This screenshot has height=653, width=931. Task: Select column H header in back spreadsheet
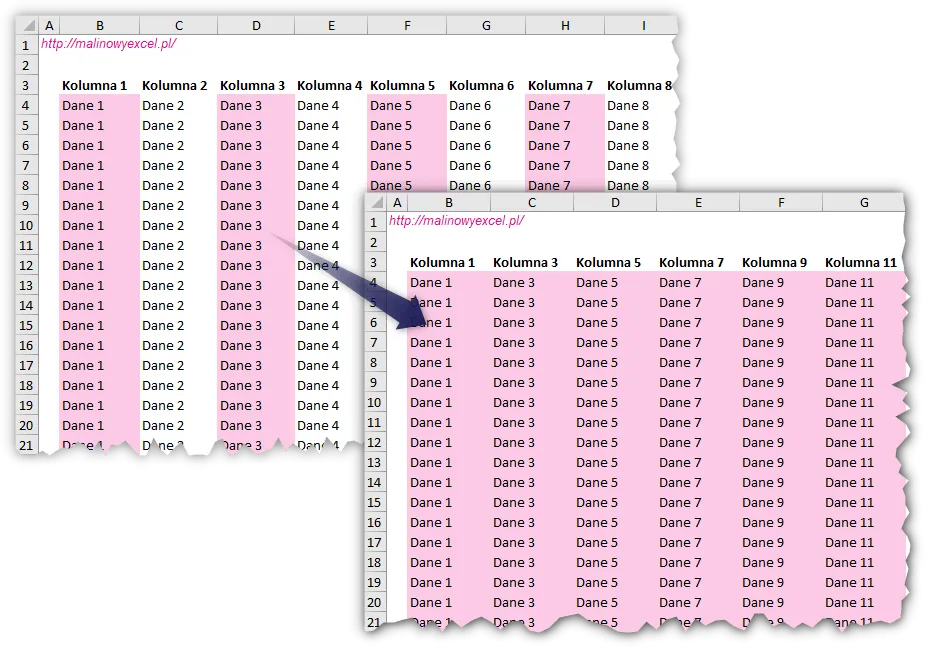tap(565, 25)
